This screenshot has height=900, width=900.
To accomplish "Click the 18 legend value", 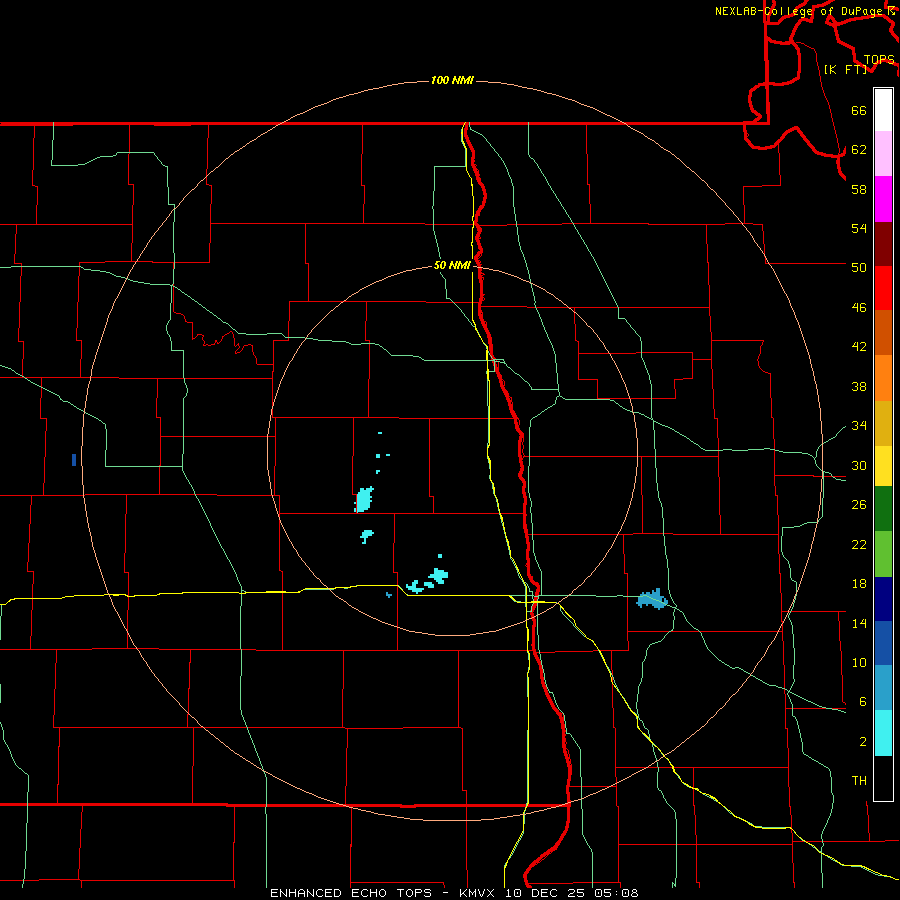I will tap(859, 583).
